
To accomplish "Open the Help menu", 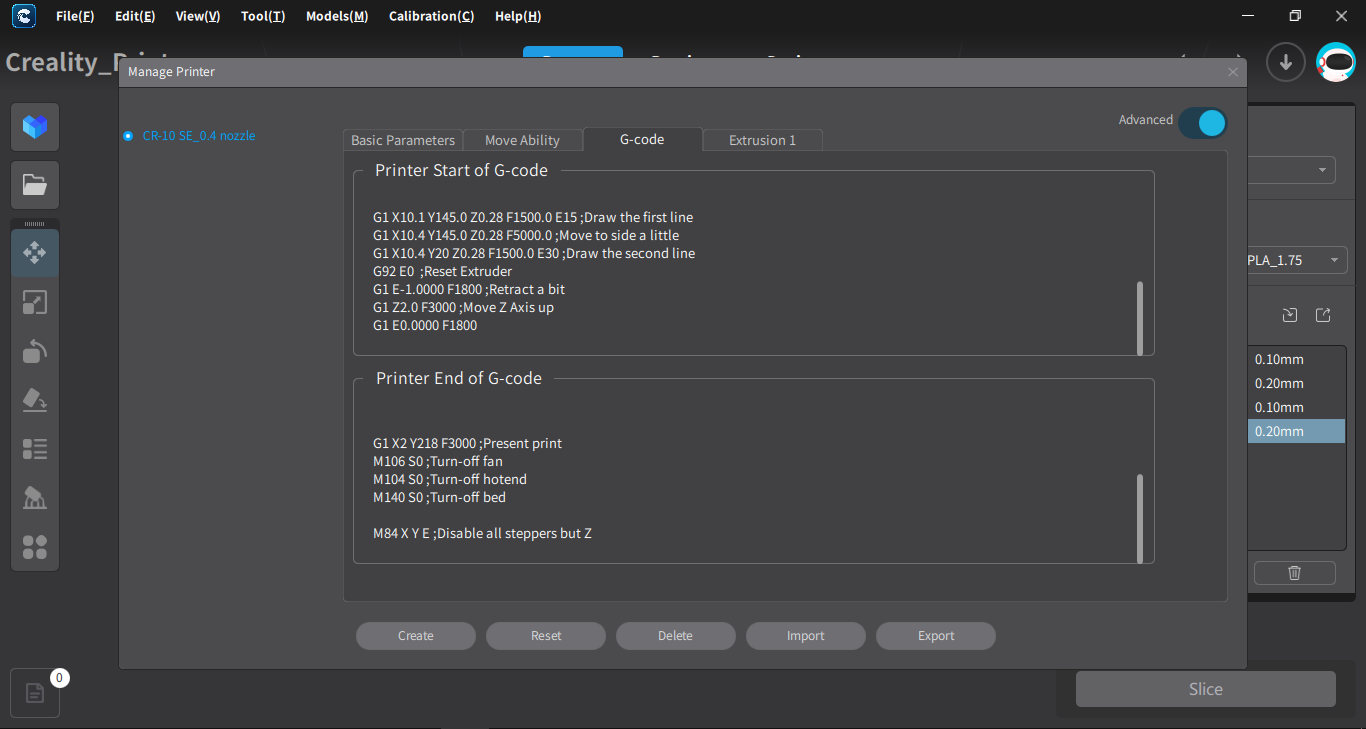I will [518, 16].
